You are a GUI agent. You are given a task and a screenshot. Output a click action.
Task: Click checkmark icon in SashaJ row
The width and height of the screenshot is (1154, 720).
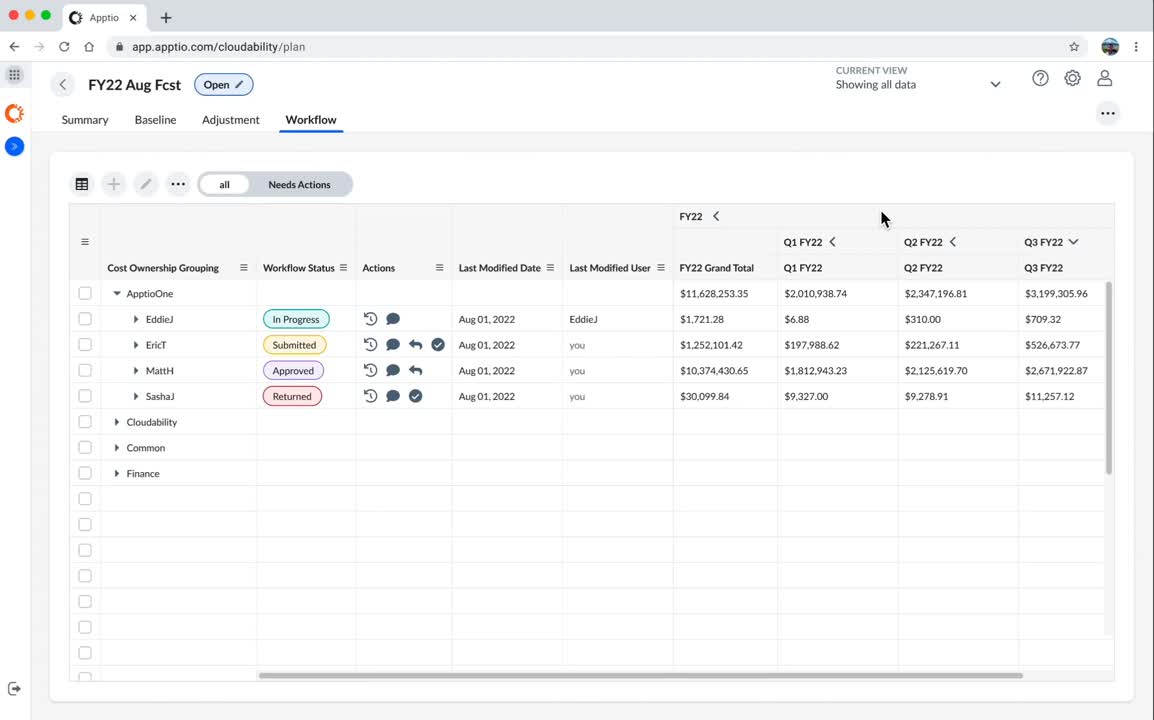click(416, 396)
